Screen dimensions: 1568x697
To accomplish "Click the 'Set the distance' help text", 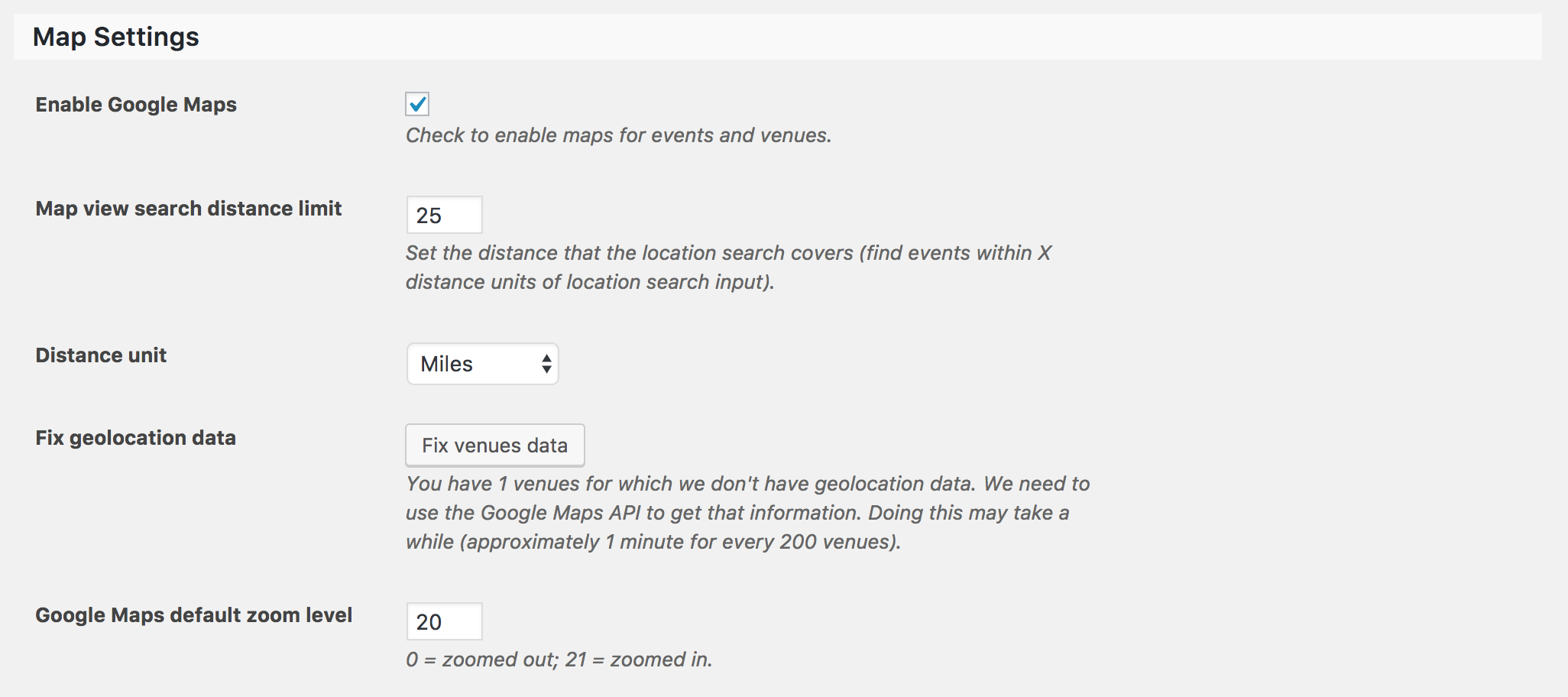I will coord(728,253).
